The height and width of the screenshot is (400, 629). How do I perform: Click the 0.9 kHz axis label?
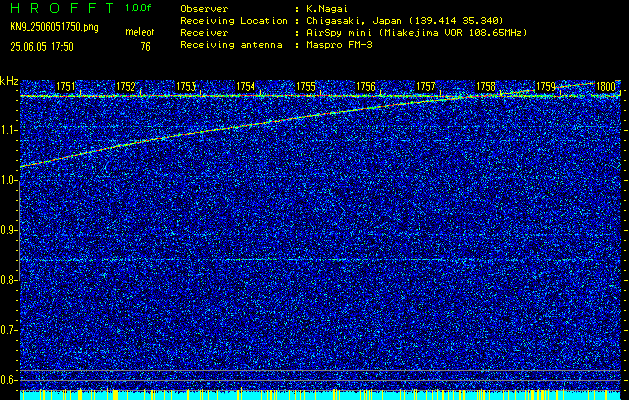[9, 230]
